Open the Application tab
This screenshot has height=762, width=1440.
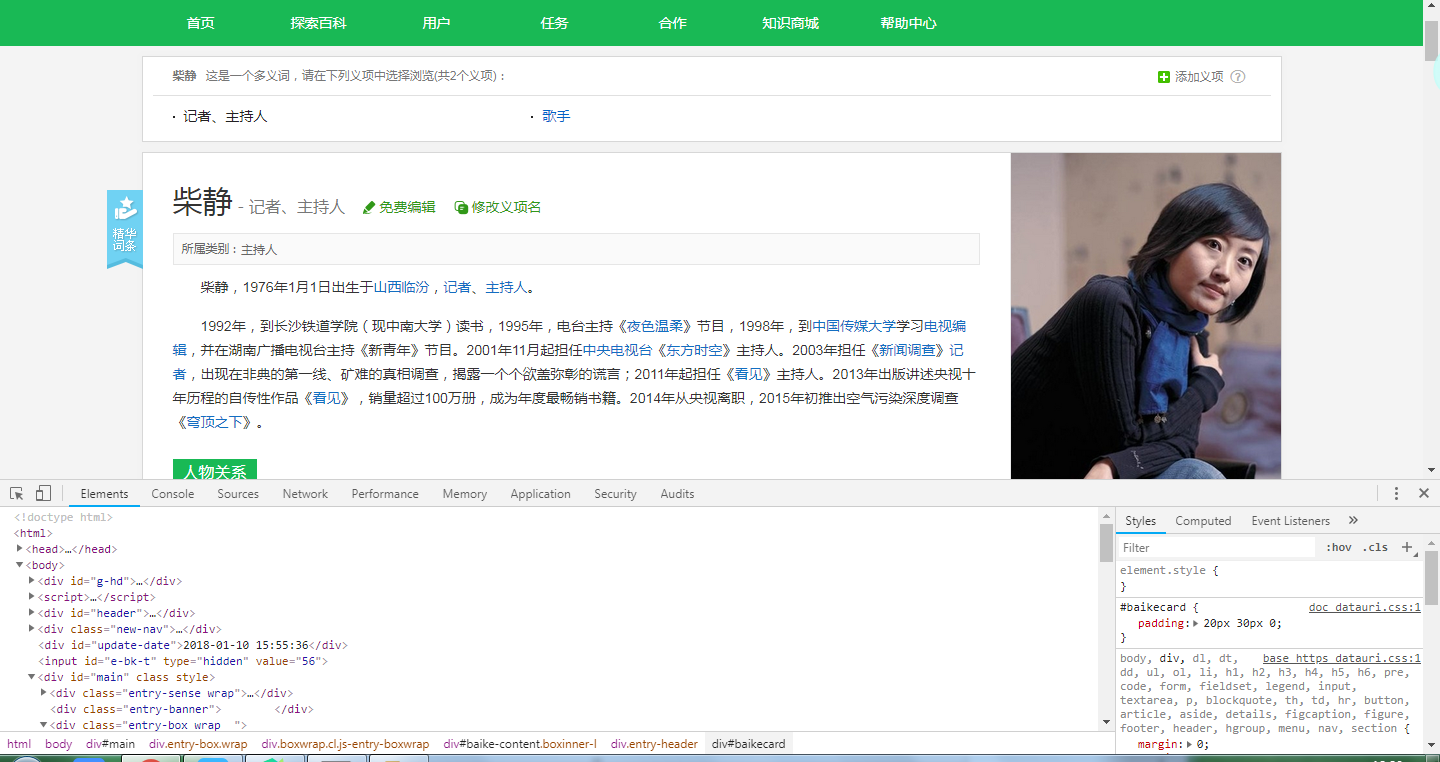pos(540,494)
